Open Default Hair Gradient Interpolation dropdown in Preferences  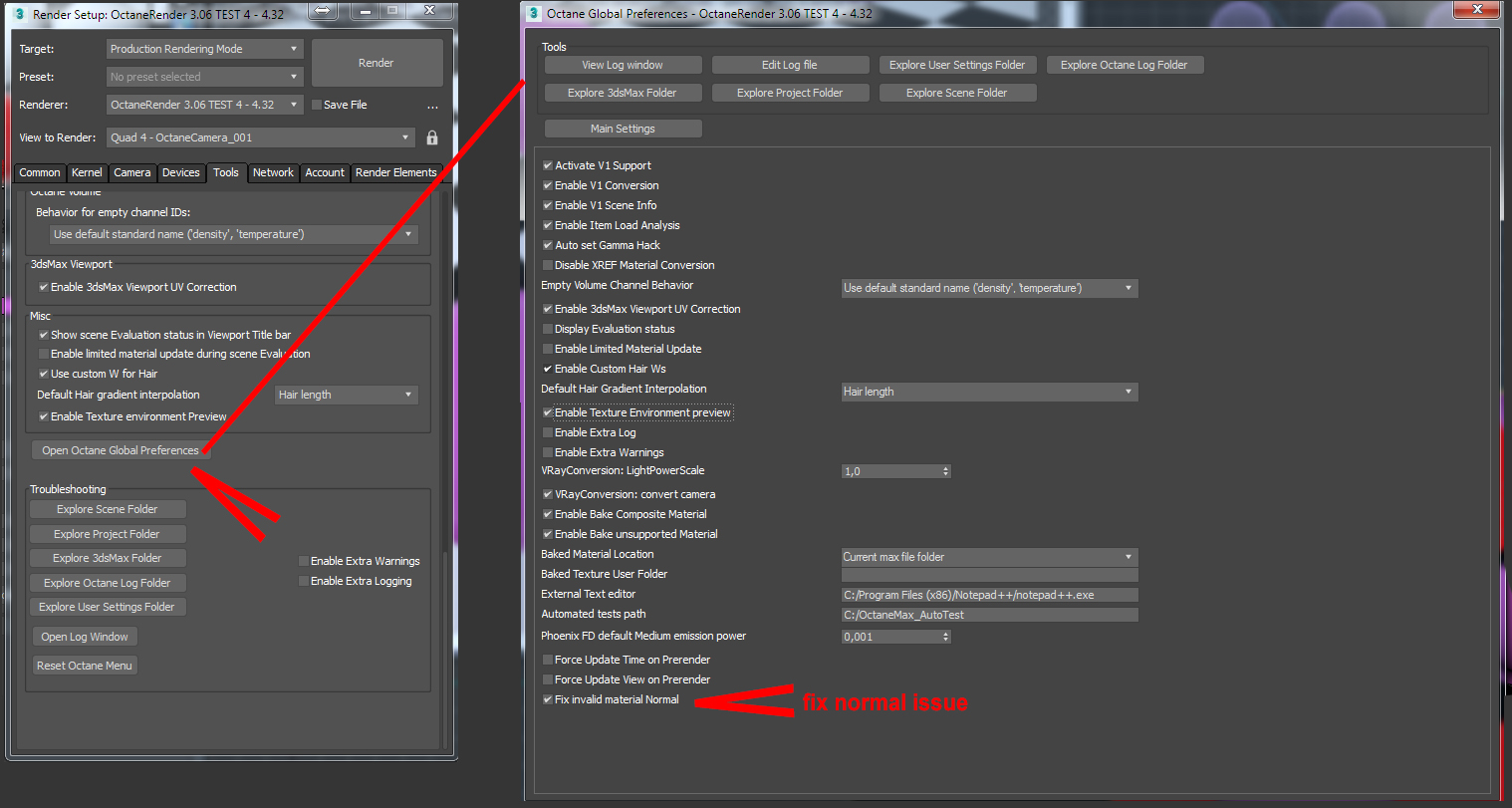point(989,392)
